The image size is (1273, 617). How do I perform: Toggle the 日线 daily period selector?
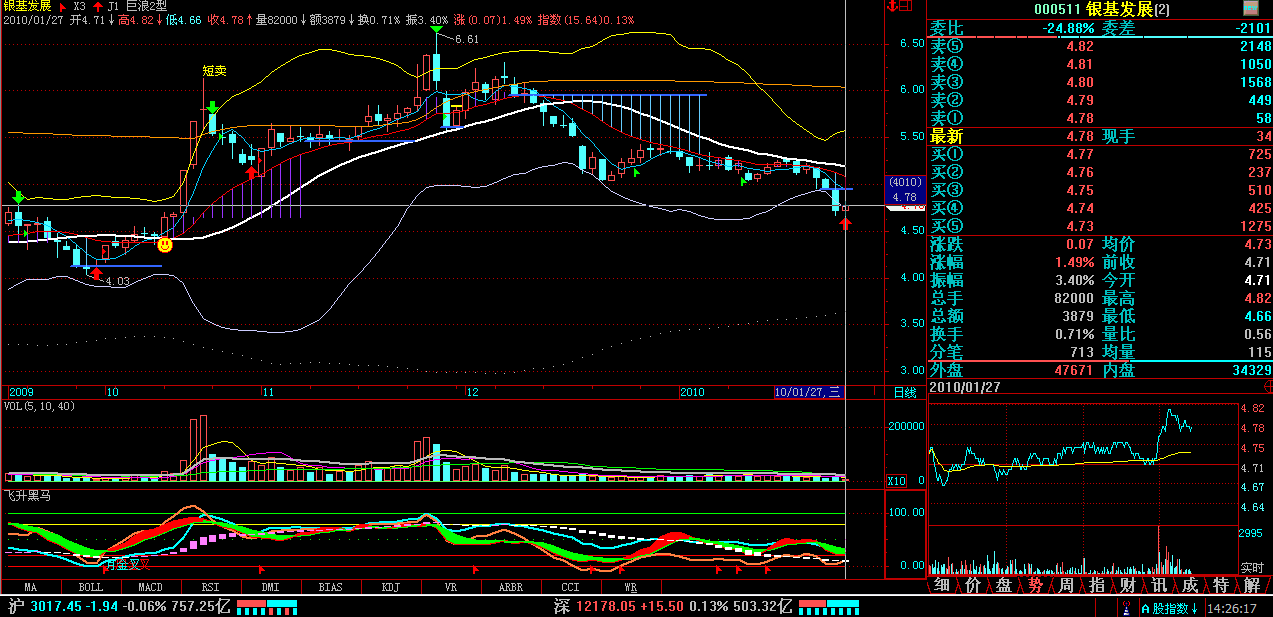click(x=904, y=392)
